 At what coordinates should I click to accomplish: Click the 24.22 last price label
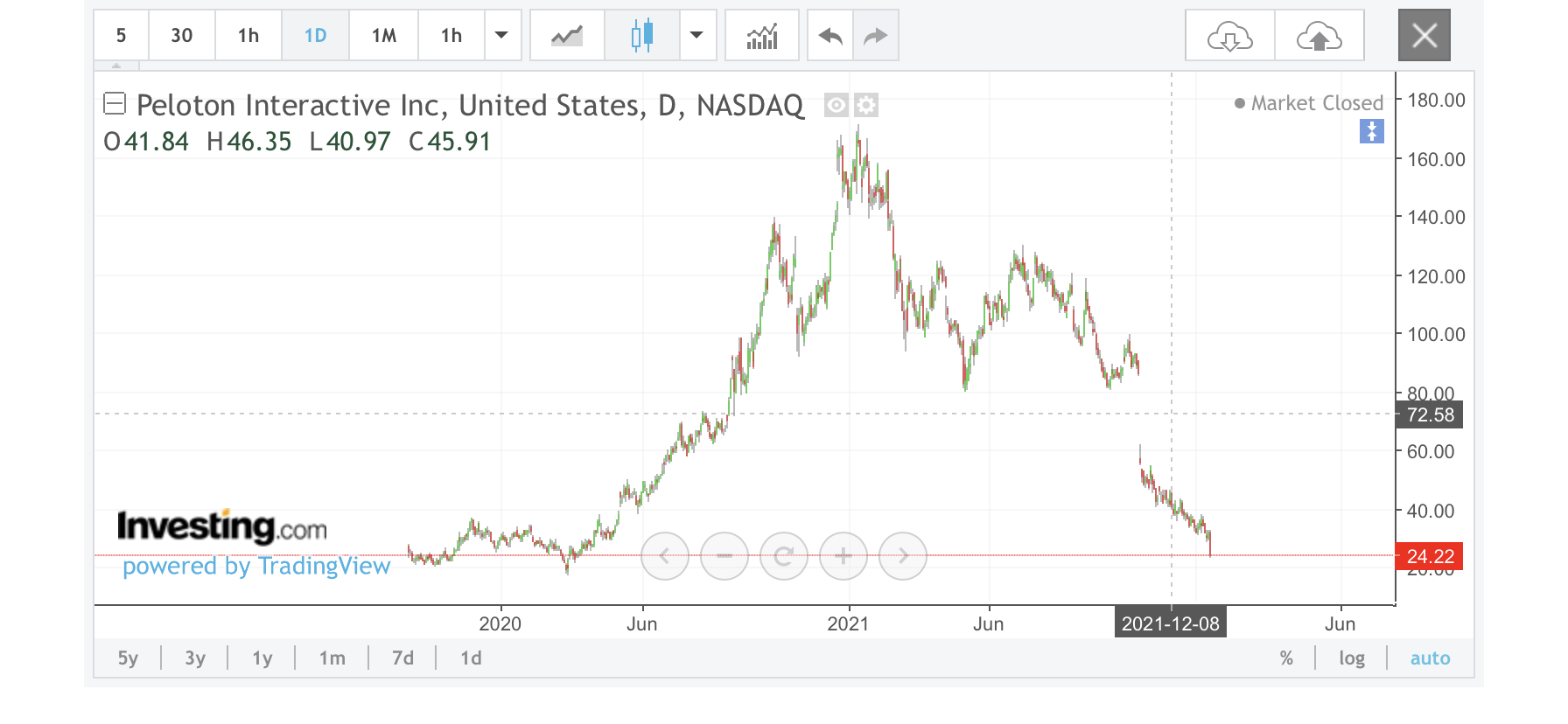[1430, 556]
